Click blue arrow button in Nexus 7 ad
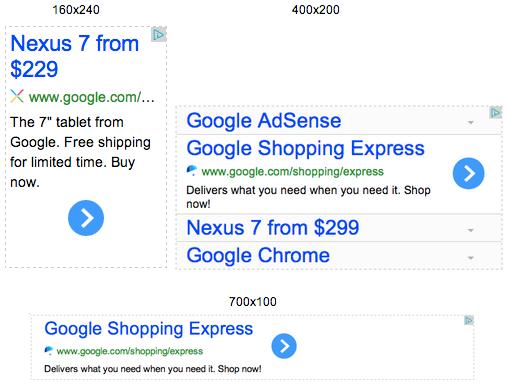 click(86, 218)
